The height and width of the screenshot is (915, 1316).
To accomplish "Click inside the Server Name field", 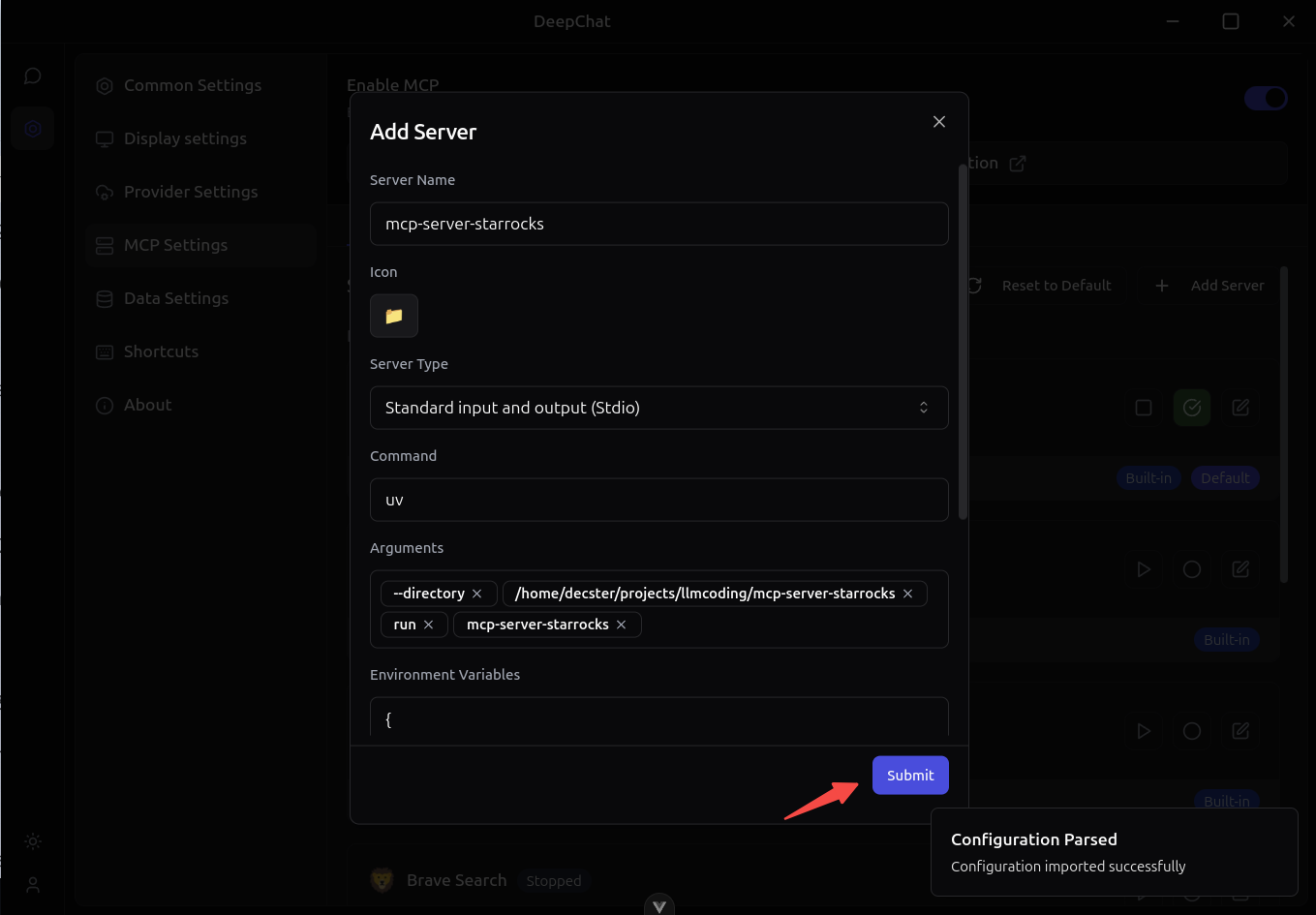I will click(659, 224).
